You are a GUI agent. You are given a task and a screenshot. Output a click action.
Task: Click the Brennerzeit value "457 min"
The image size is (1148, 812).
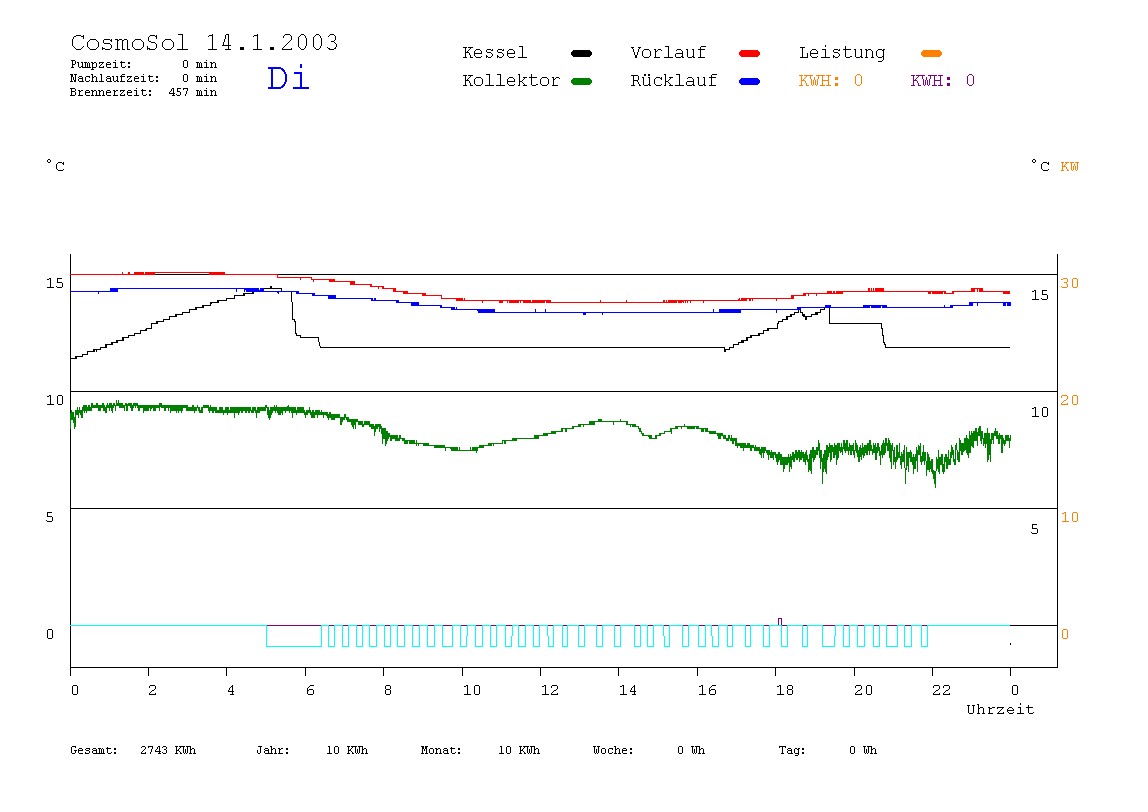[193, 92]
